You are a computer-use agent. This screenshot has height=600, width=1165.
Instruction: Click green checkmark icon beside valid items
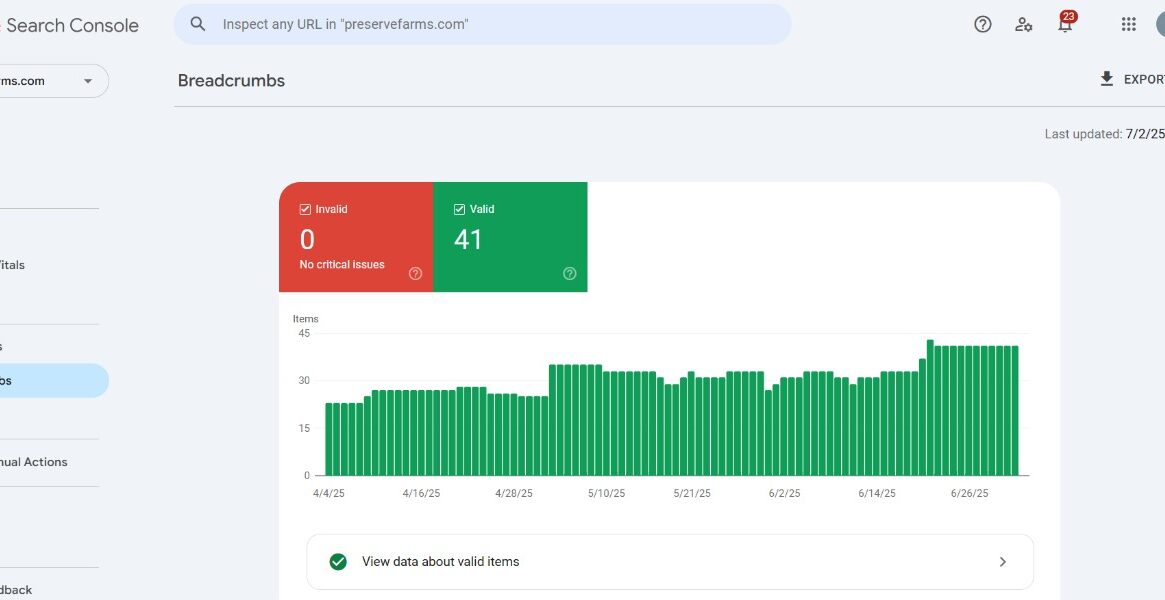click(338, 561)
